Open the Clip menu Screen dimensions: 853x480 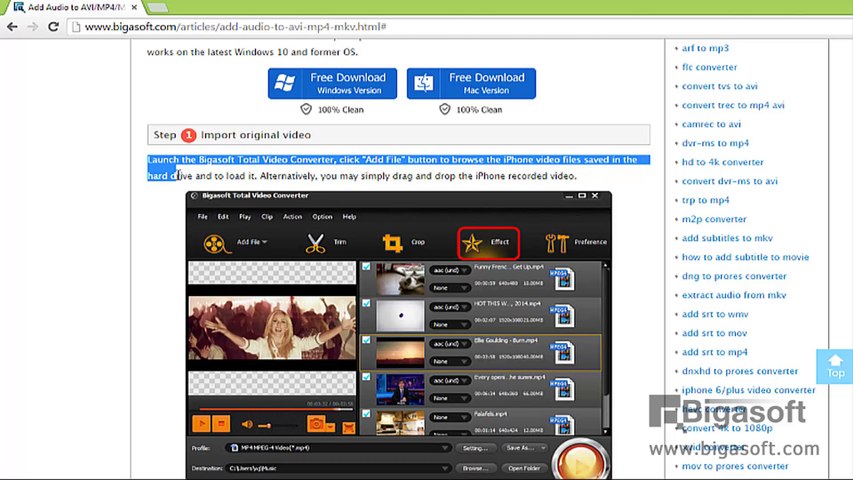click(x=267, y=217)
